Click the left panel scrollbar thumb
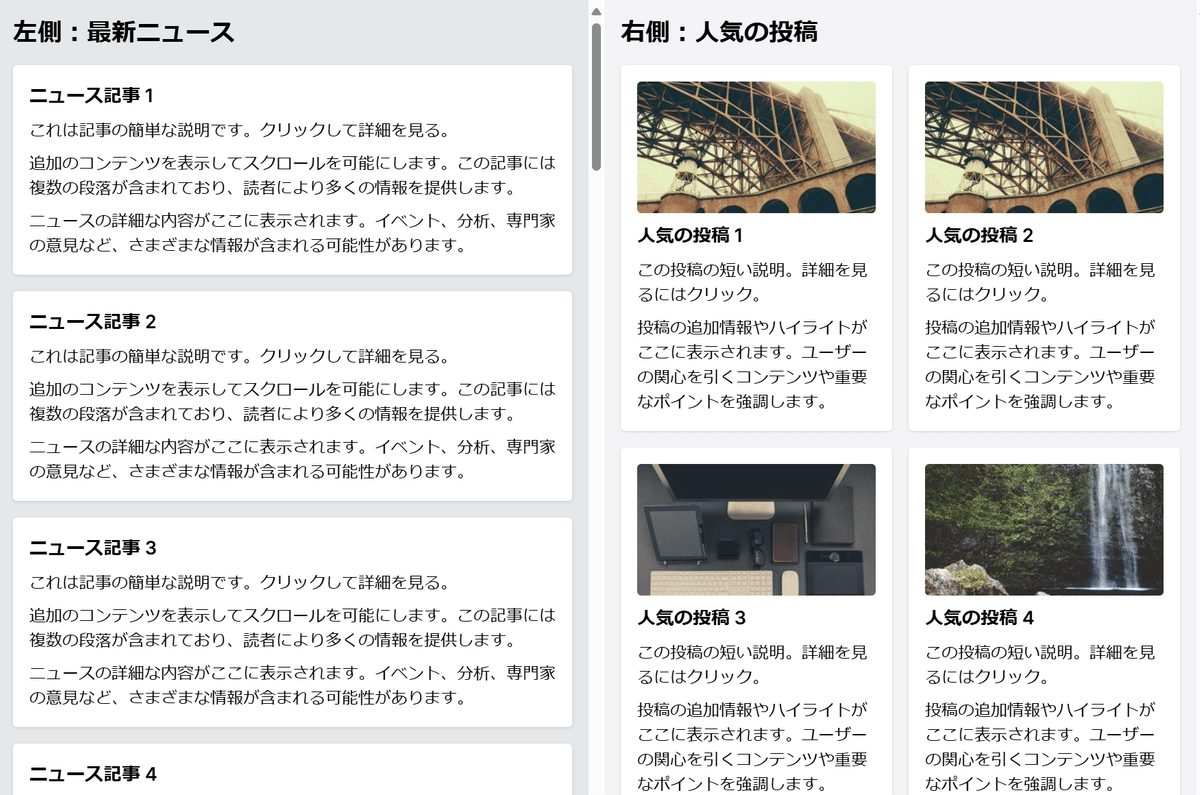Screen dimensions: 1200x795 pyautogui.click(x=596, y=97)
